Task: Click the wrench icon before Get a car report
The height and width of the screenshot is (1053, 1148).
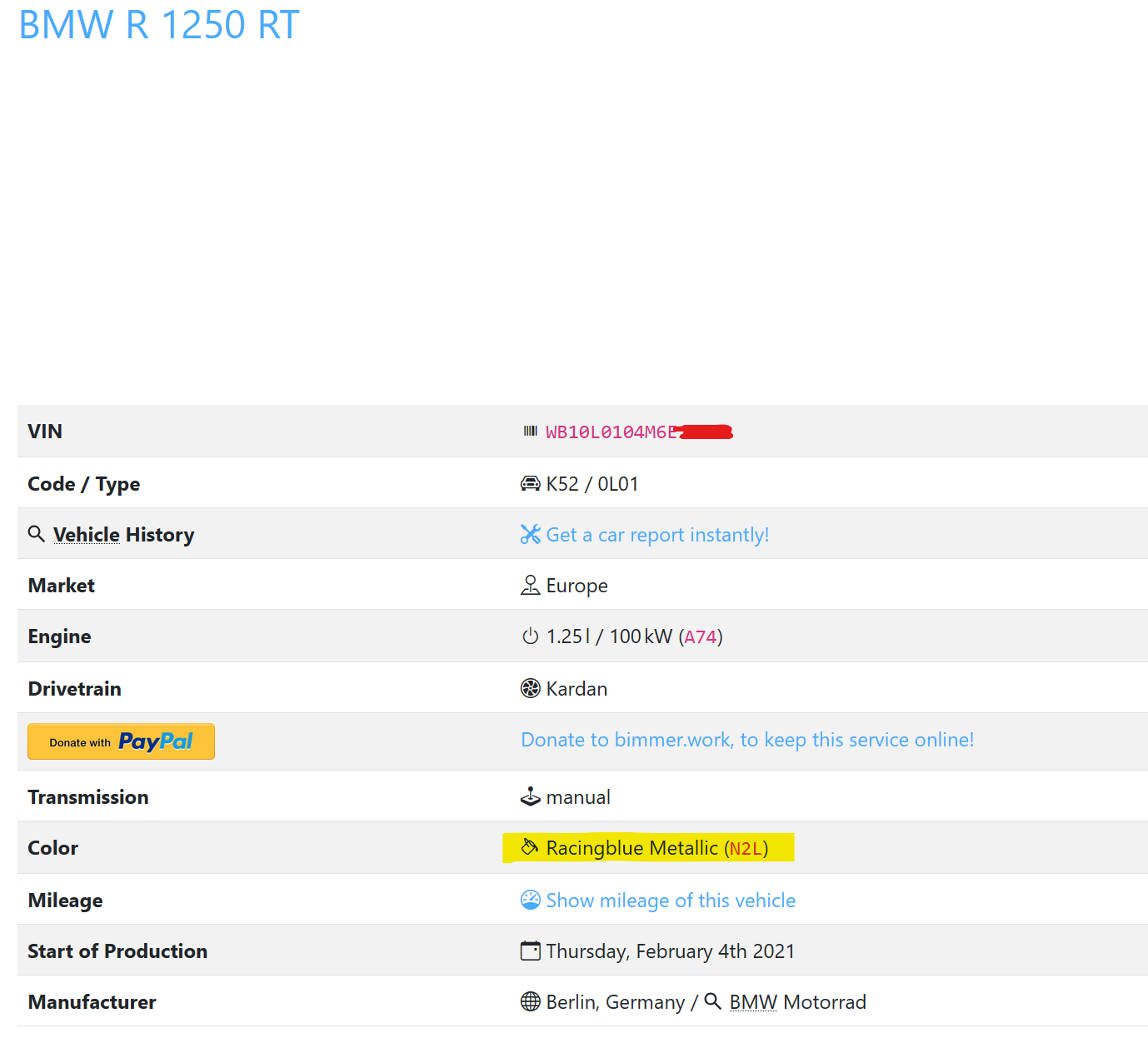Action: tap(530, 534)
